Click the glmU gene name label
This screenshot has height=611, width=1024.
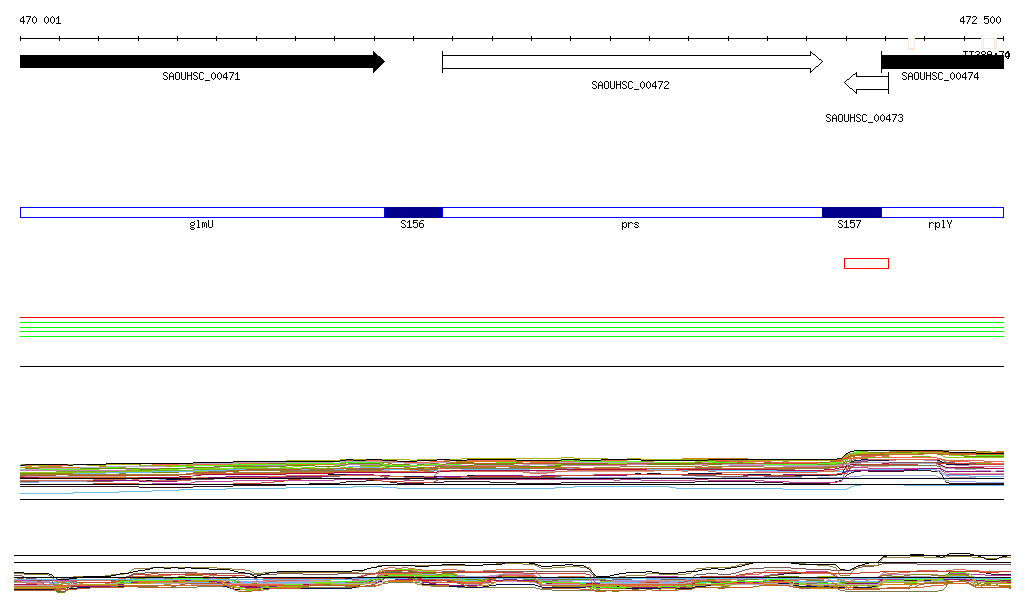coord(201,225)
